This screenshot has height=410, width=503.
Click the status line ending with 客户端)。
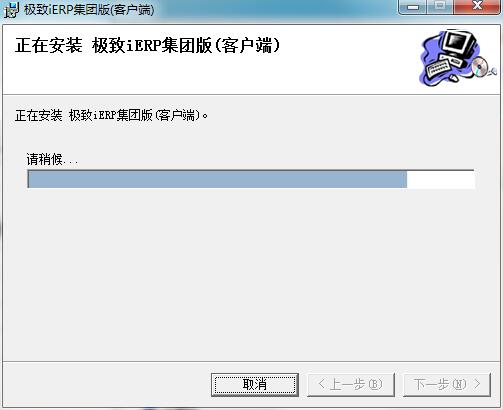(x=111, y=115)
